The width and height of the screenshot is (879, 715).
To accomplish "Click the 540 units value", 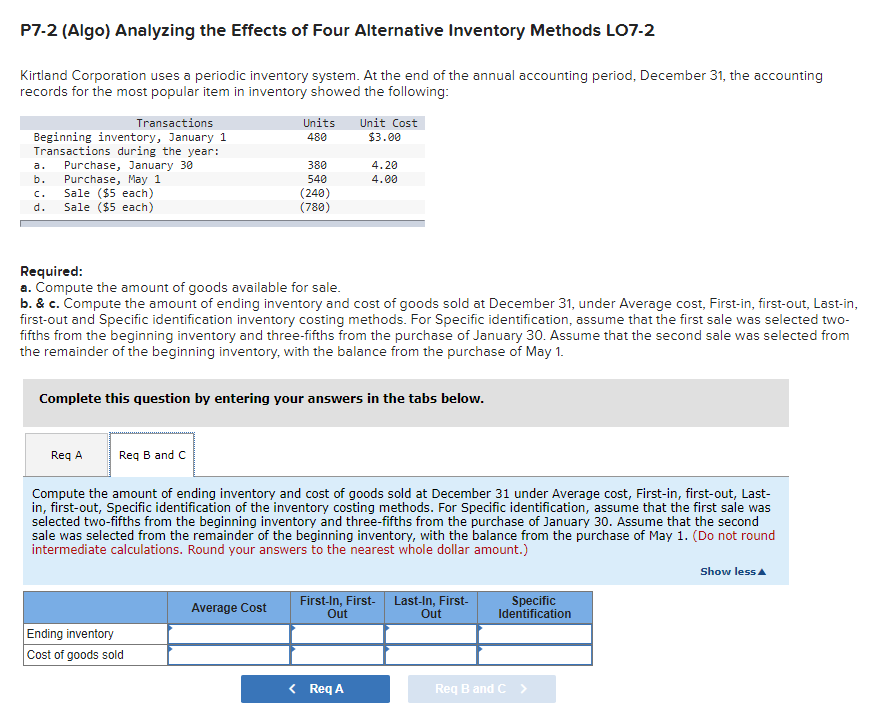I will pos(317,179).
